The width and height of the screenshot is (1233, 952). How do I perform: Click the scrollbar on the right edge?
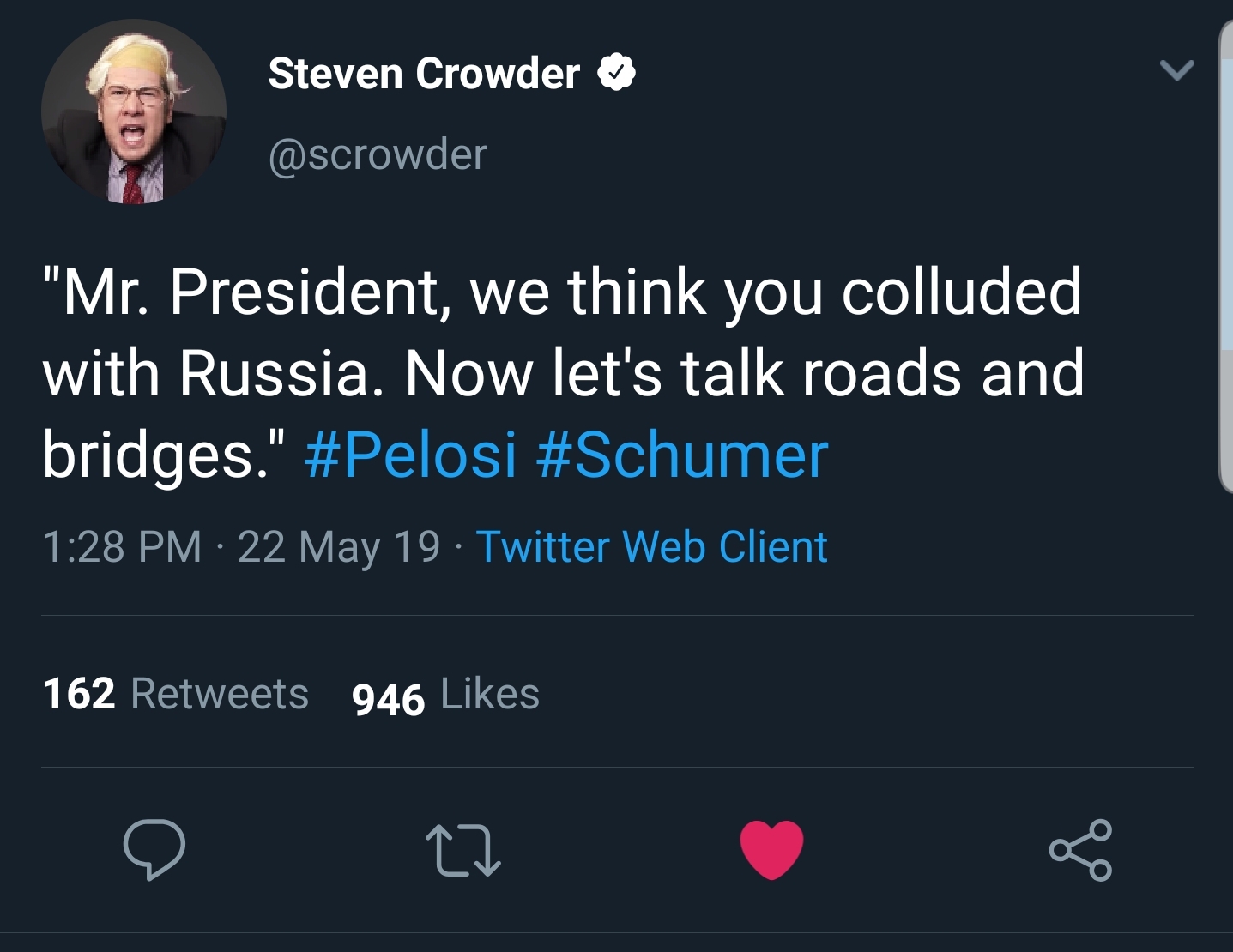point(1225,257)
